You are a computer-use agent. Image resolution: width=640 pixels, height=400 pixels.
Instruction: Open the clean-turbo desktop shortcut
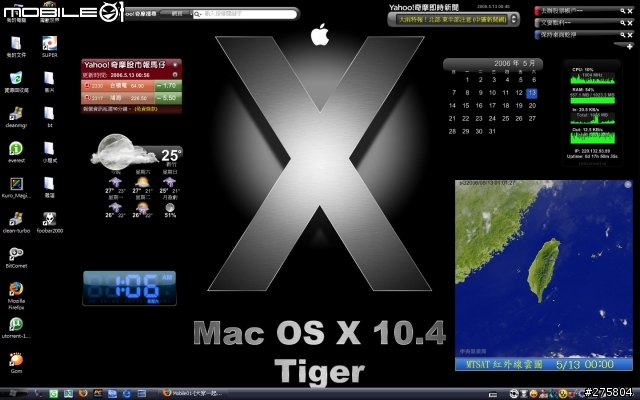click(16, 222)
